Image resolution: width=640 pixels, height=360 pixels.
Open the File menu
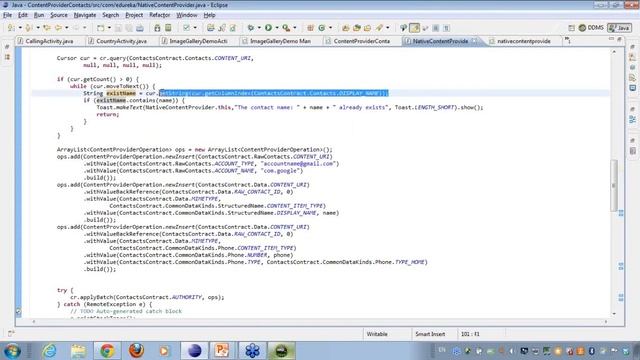pos(7,15)
